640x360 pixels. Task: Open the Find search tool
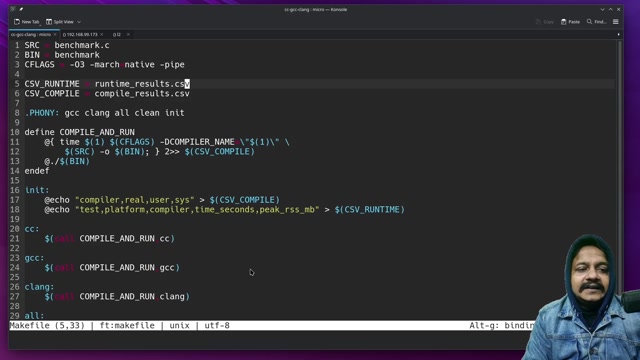pos(596,22)
